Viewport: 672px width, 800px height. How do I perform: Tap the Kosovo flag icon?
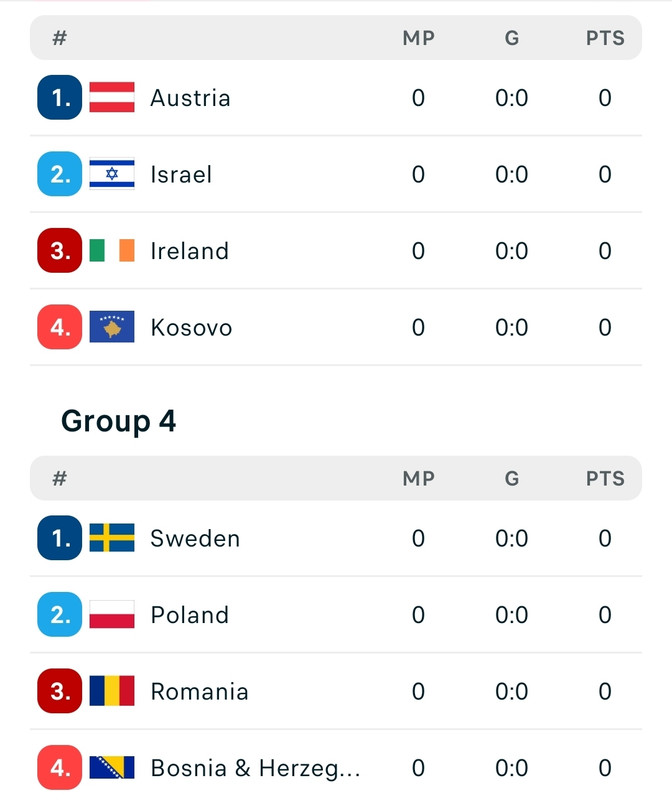tap(112, 327)
